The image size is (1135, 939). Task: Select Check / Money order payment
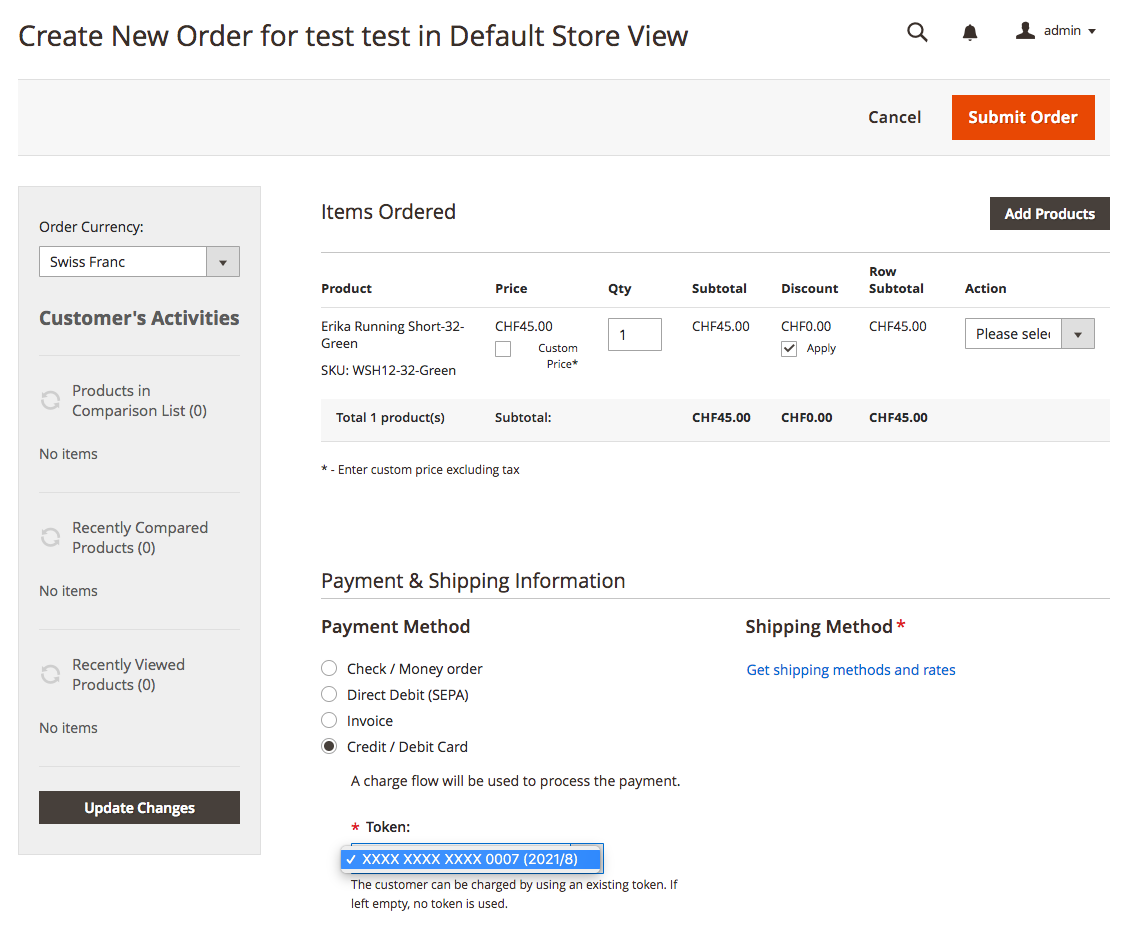point(329,668)
